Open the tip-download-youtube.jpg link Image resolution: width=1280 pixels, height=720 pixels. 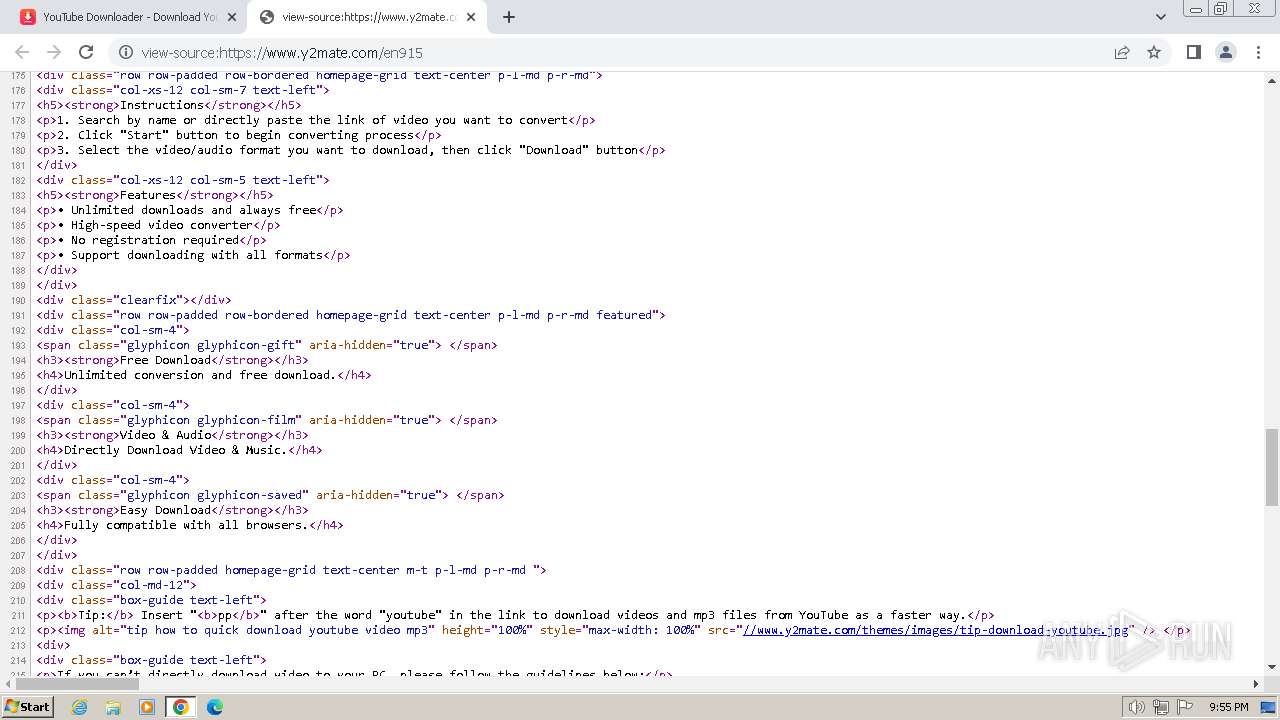(935, 630)
